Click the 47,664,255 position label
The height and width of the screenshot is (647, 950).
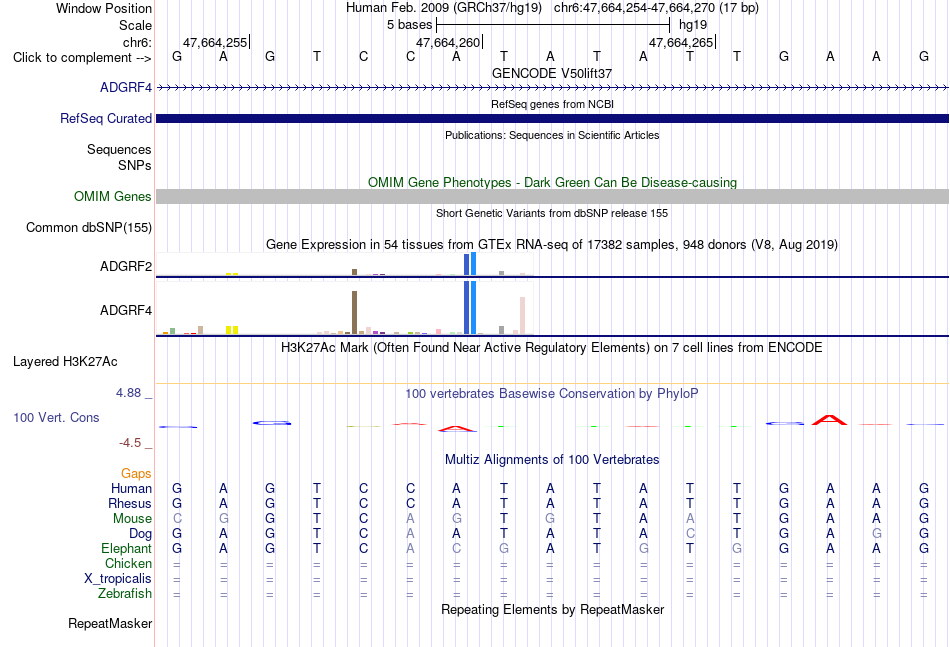tap(215, 42)
